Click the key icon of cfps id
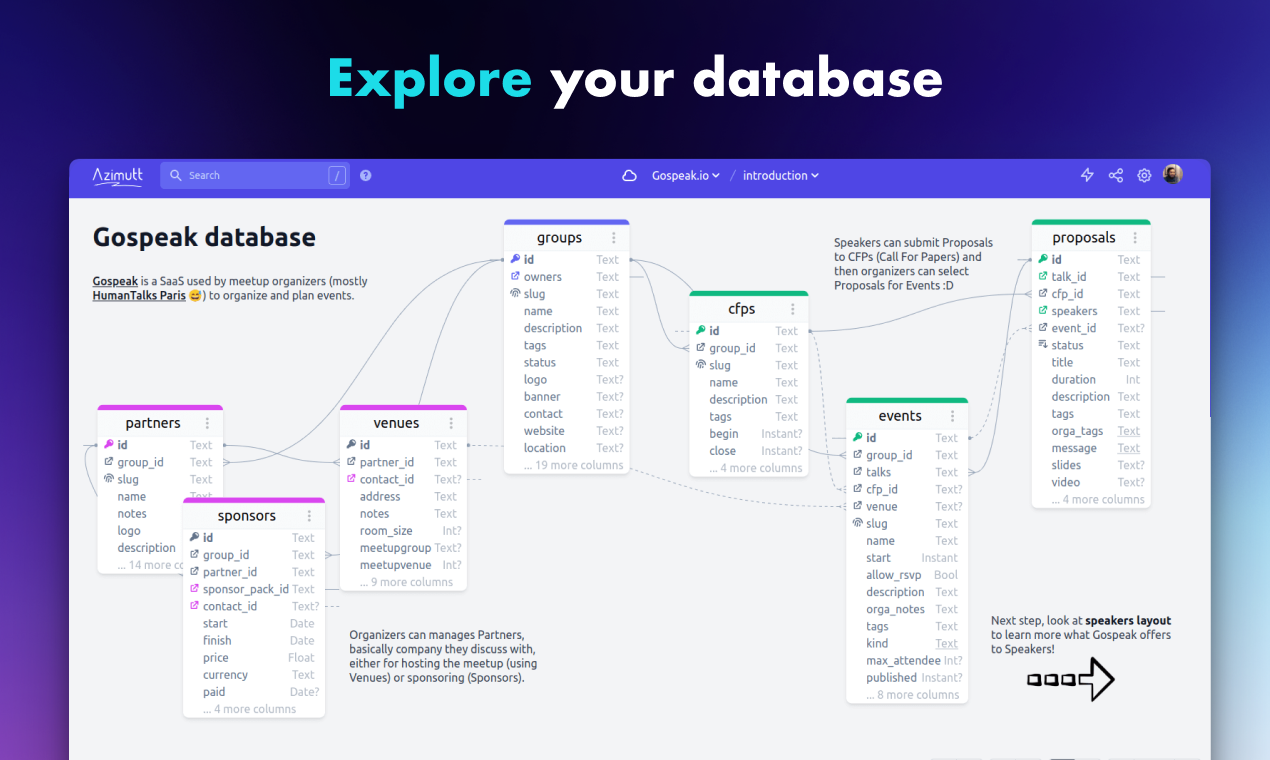The image size is (1270, 760). click(701, 330)
